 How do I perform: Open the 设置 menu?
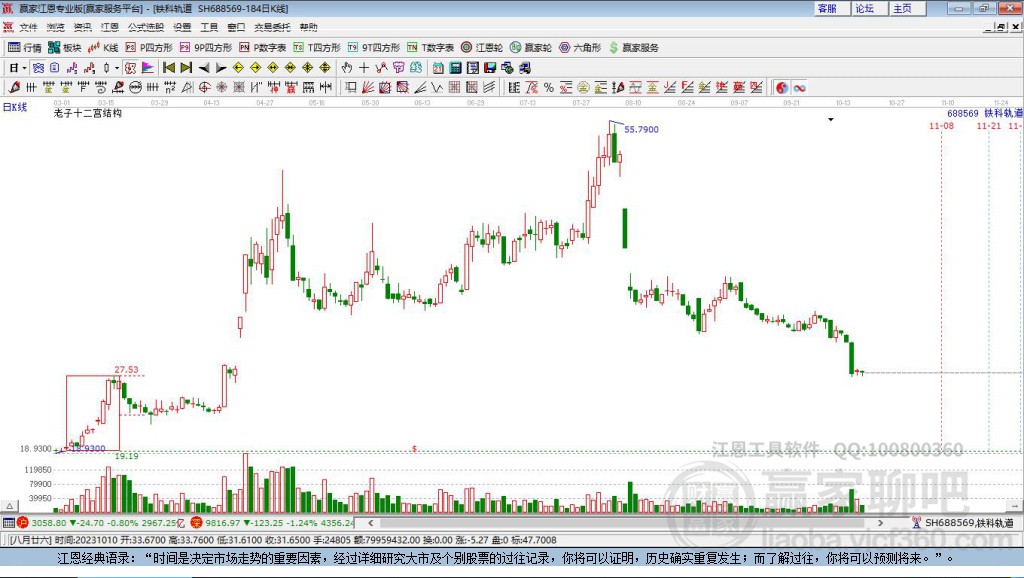[182, 27]
